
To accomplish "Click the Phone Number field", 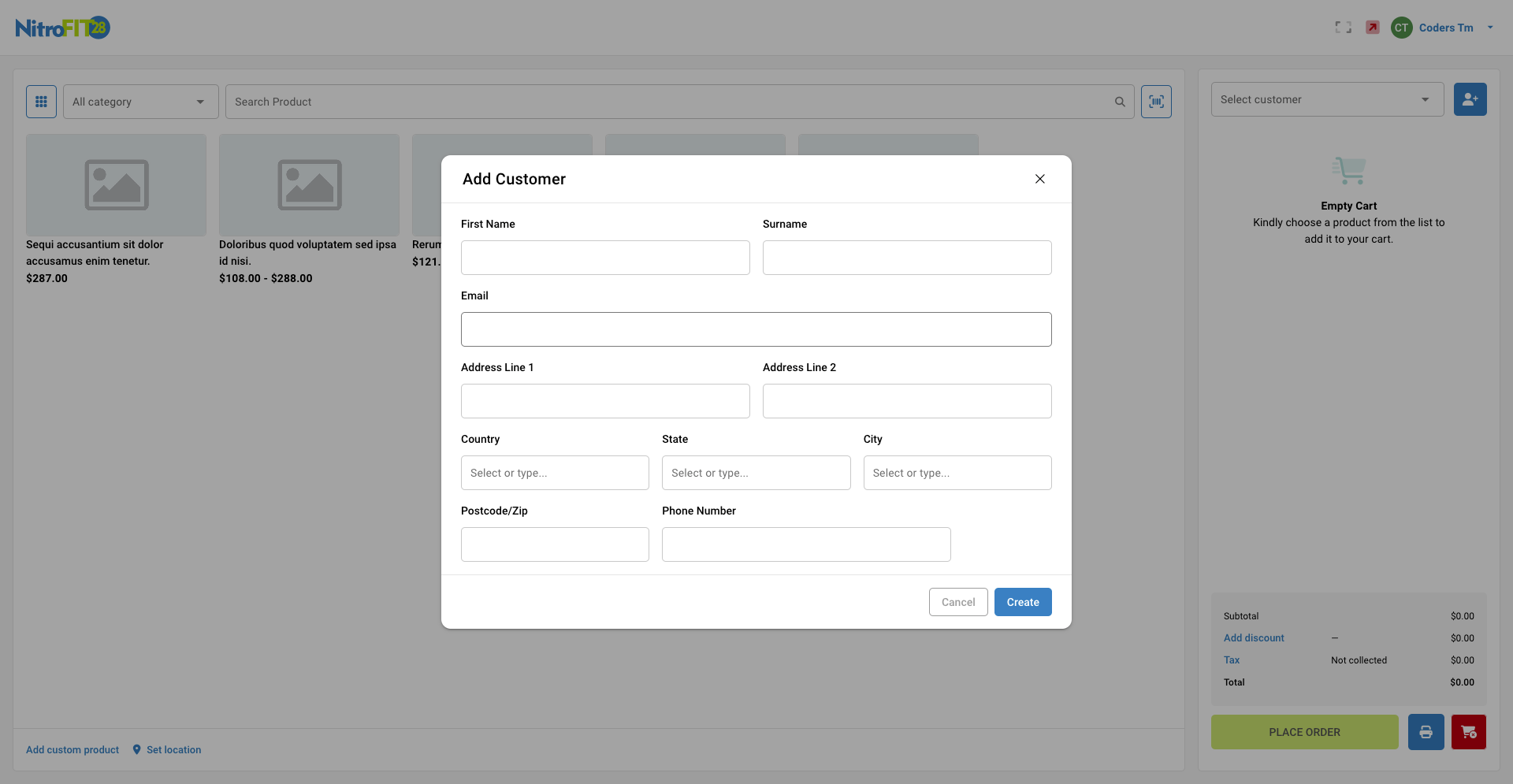I will coord(806,544).
